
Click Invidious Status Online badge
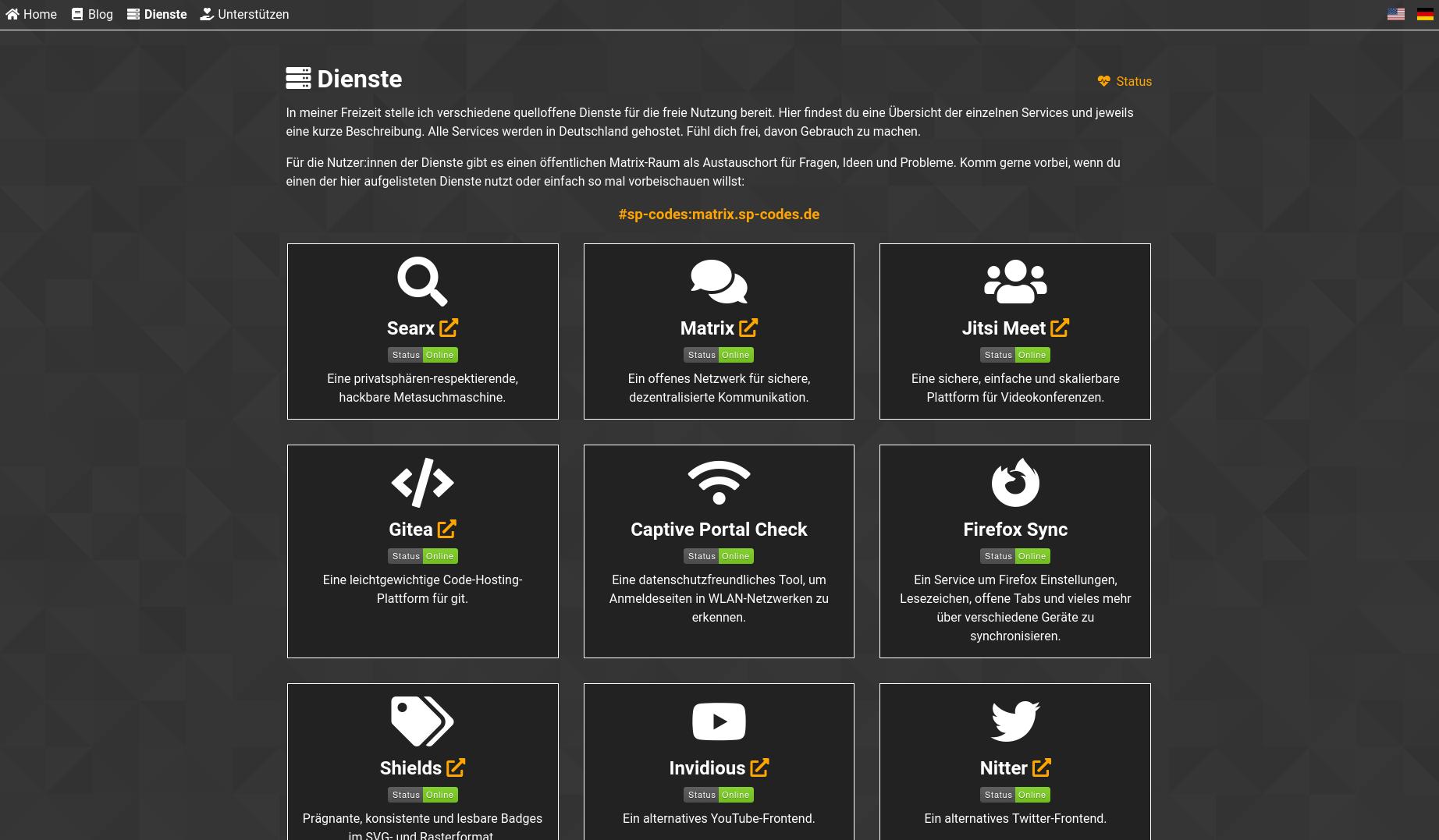(719, 795)
